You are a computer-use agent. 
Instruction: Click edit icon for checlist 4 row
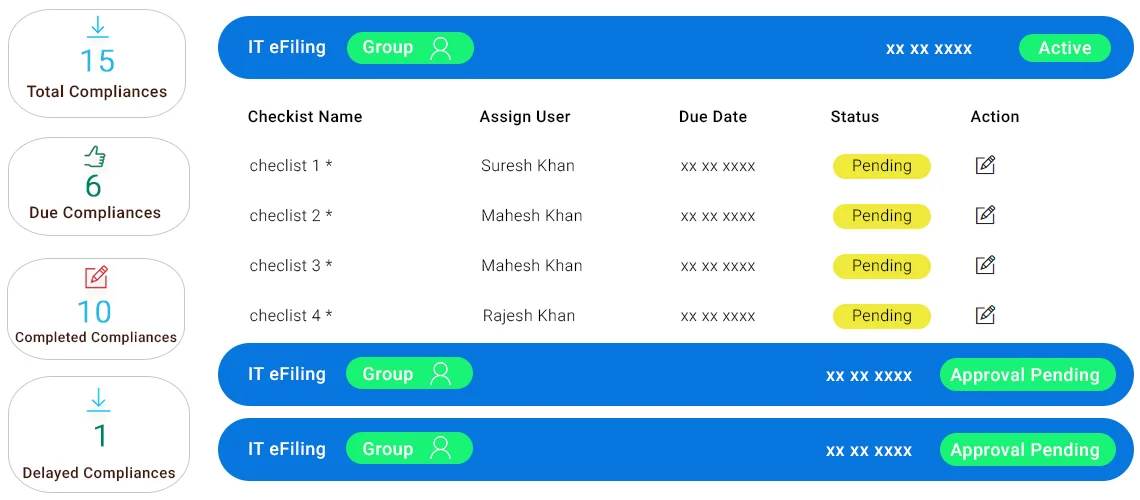pos(985,315)
